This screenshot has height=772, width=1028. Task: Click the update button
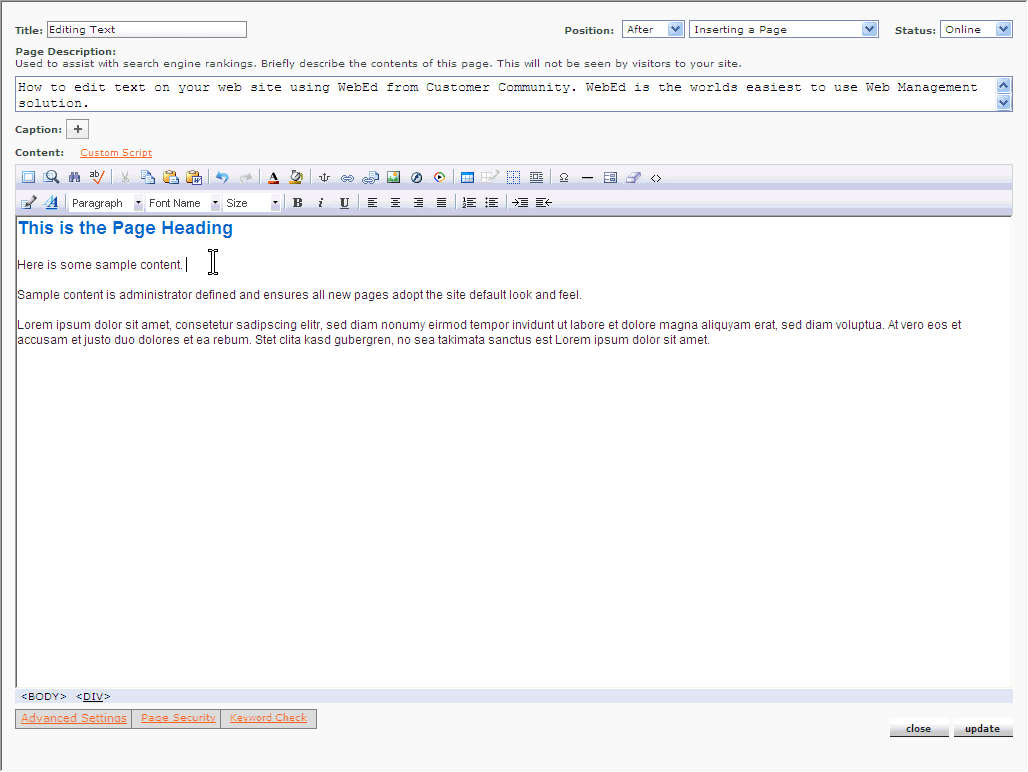982,729
